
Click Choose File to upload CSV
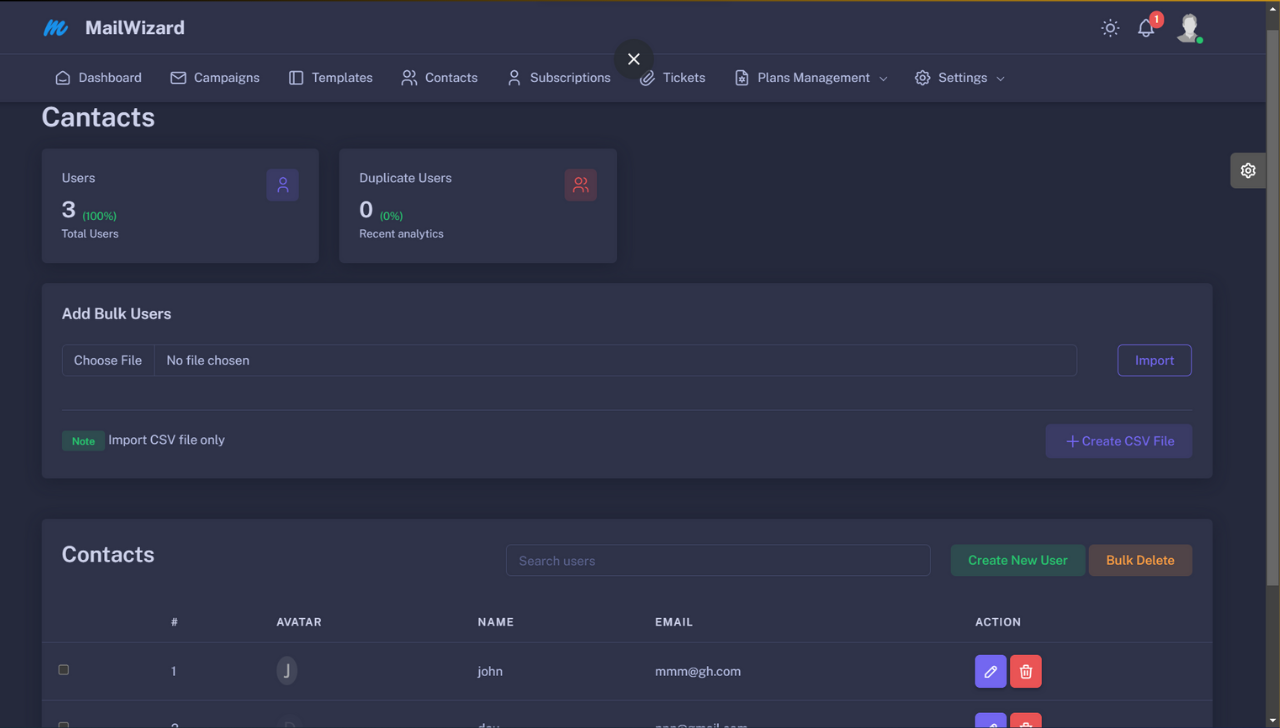(x=108, y=361)
